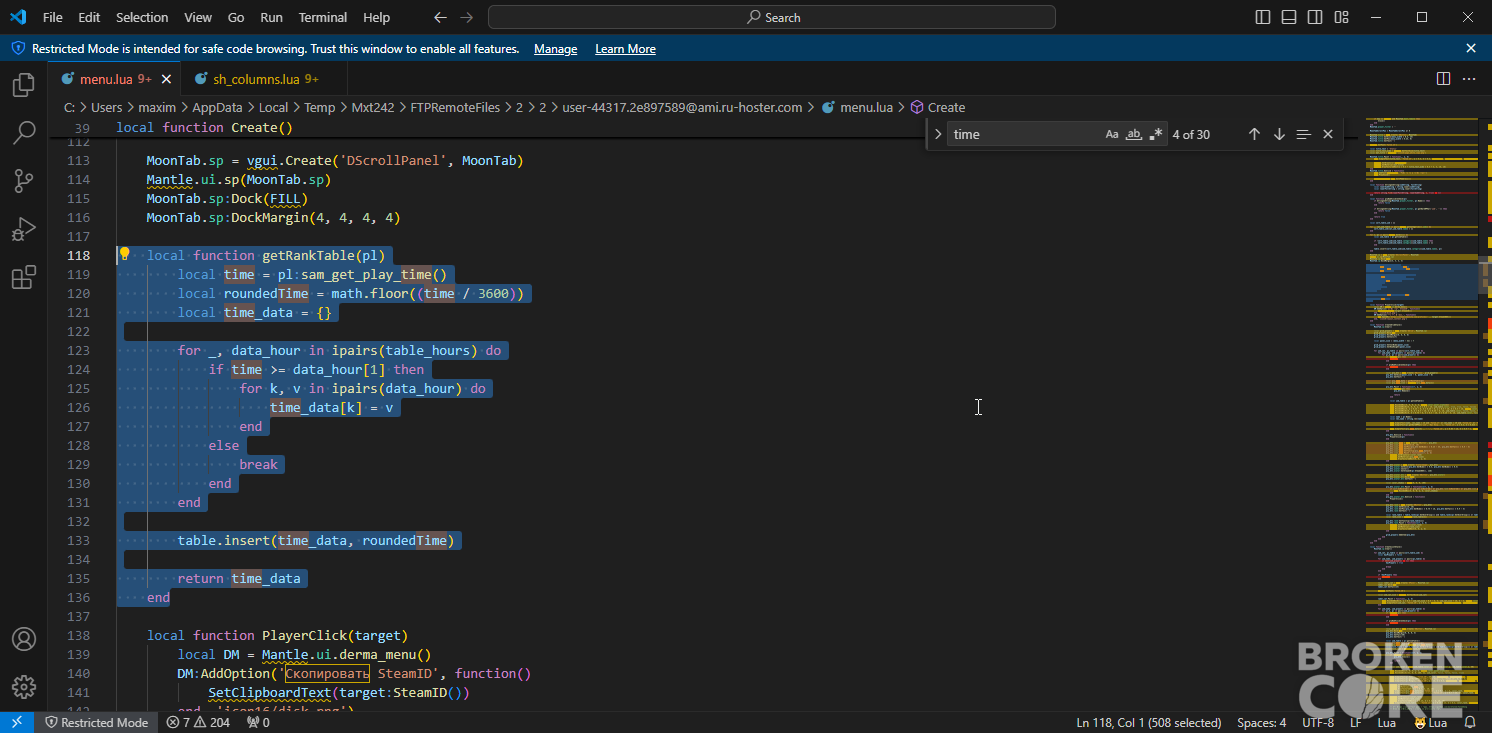Click the vertical scrollbar overview ruler
The image size is (1492, 733).
1485,415
